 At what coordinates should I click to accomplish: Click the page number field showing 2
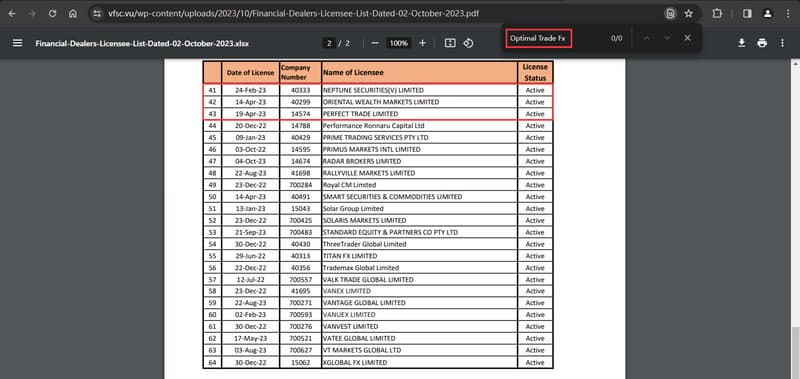coord(329,43)
